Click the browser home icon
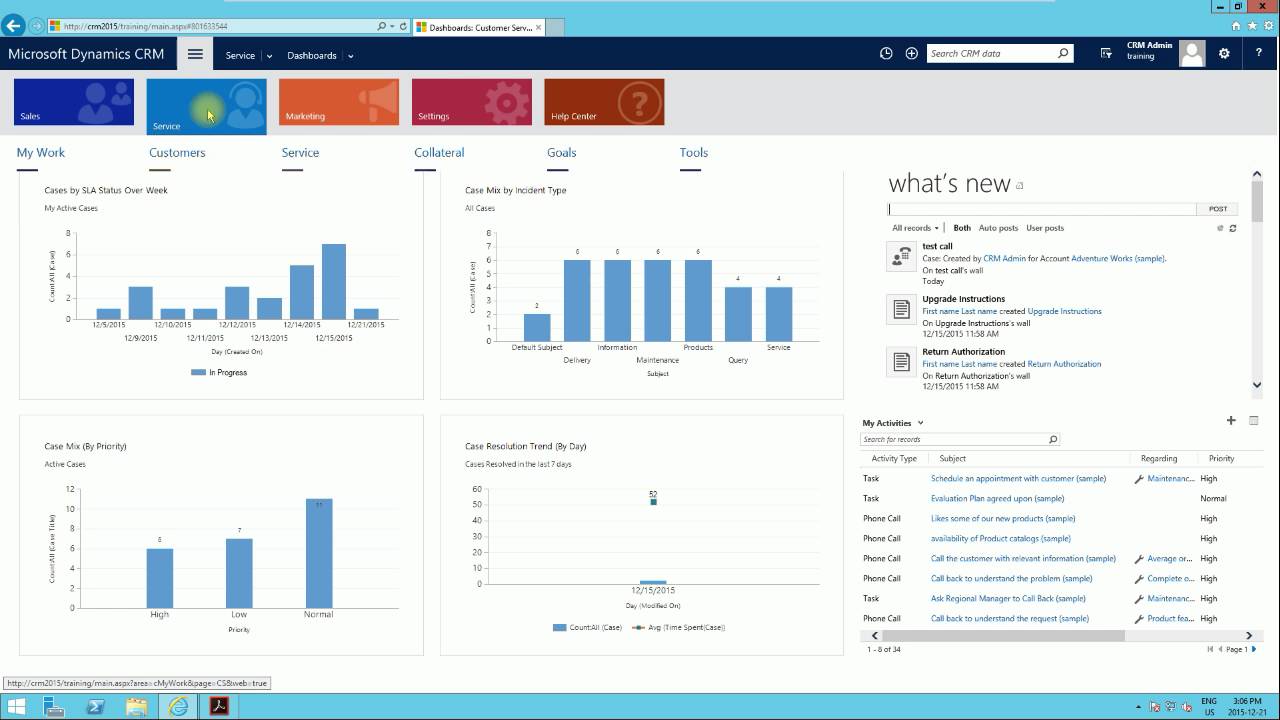 [1237, 26]
